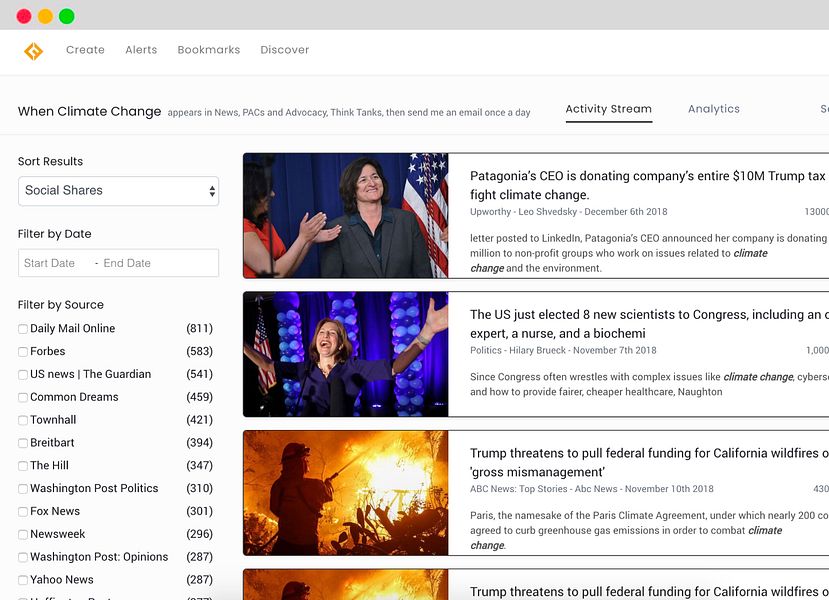Toggle the Townhall source filter
Image resolution: width=829 pixels, height=600 pixels.
pos(23,420)
